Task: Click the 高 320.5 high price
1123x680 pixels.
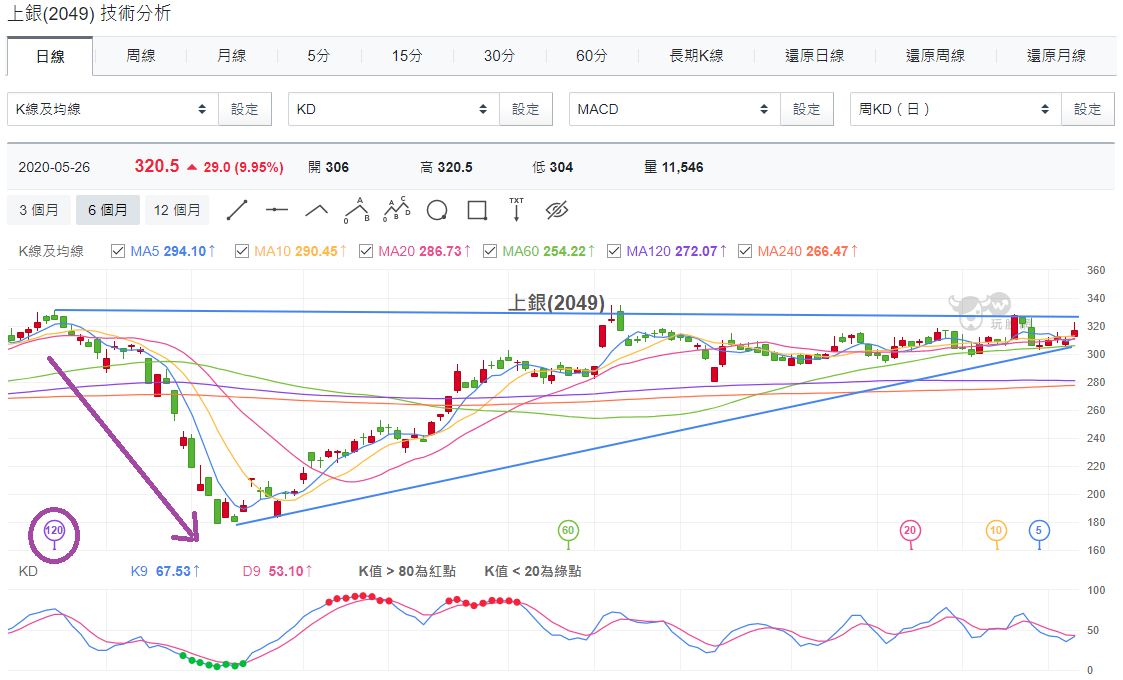Action: (x=446, y=167)
